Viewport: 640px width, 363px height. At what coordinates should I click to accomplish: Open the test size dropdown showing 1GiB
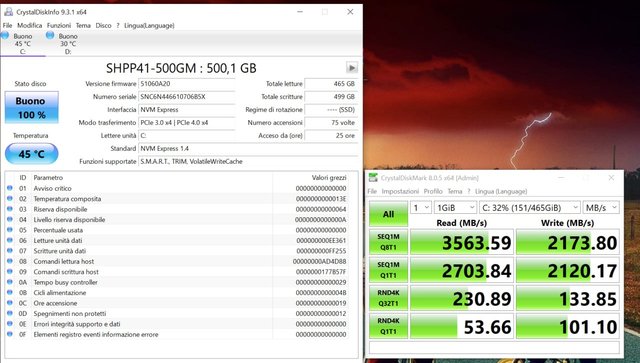455,208
